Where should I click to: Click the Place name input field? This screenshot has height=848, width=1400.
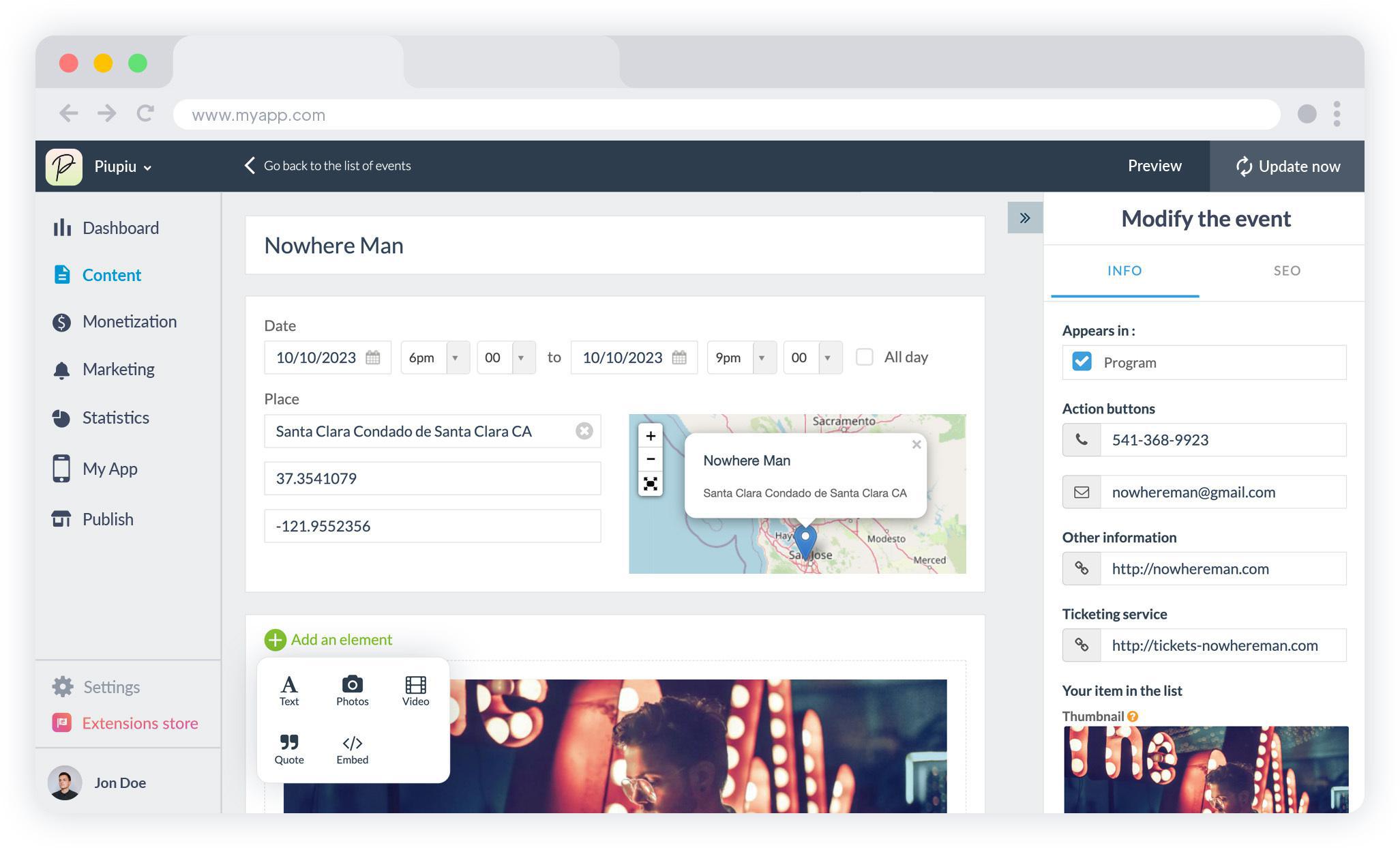point(420,431)
